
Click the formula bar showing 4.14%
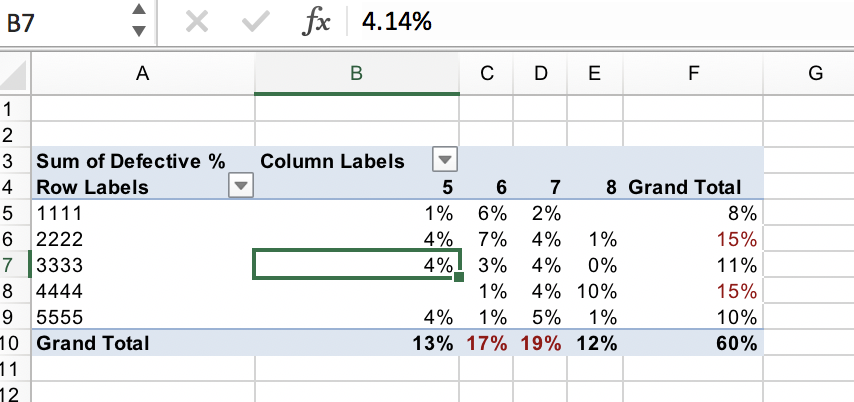[x=599, y=23]
